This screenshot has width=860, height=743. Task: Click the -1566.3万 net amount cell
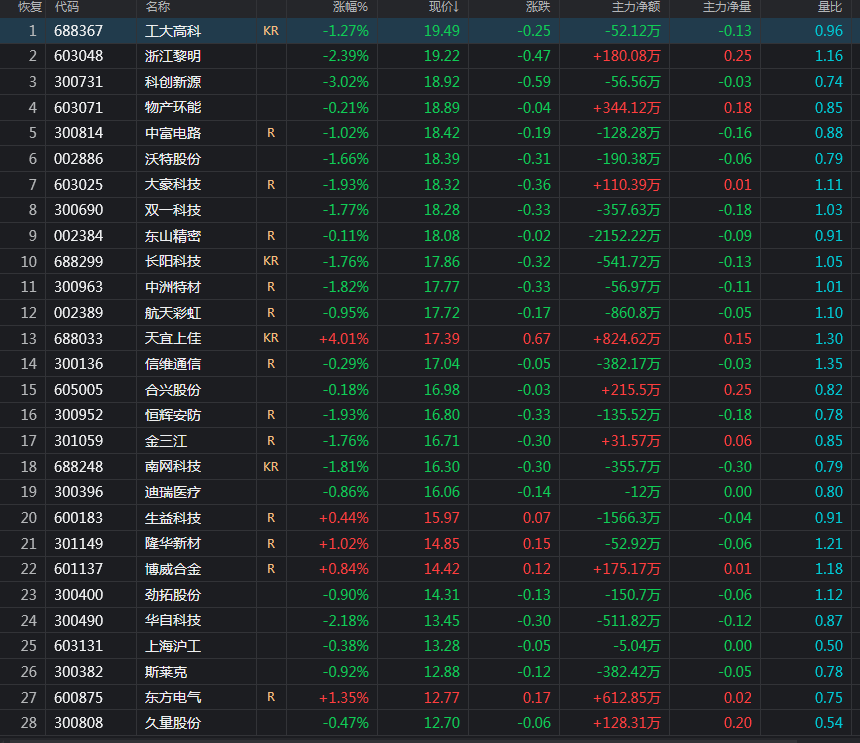629,518
